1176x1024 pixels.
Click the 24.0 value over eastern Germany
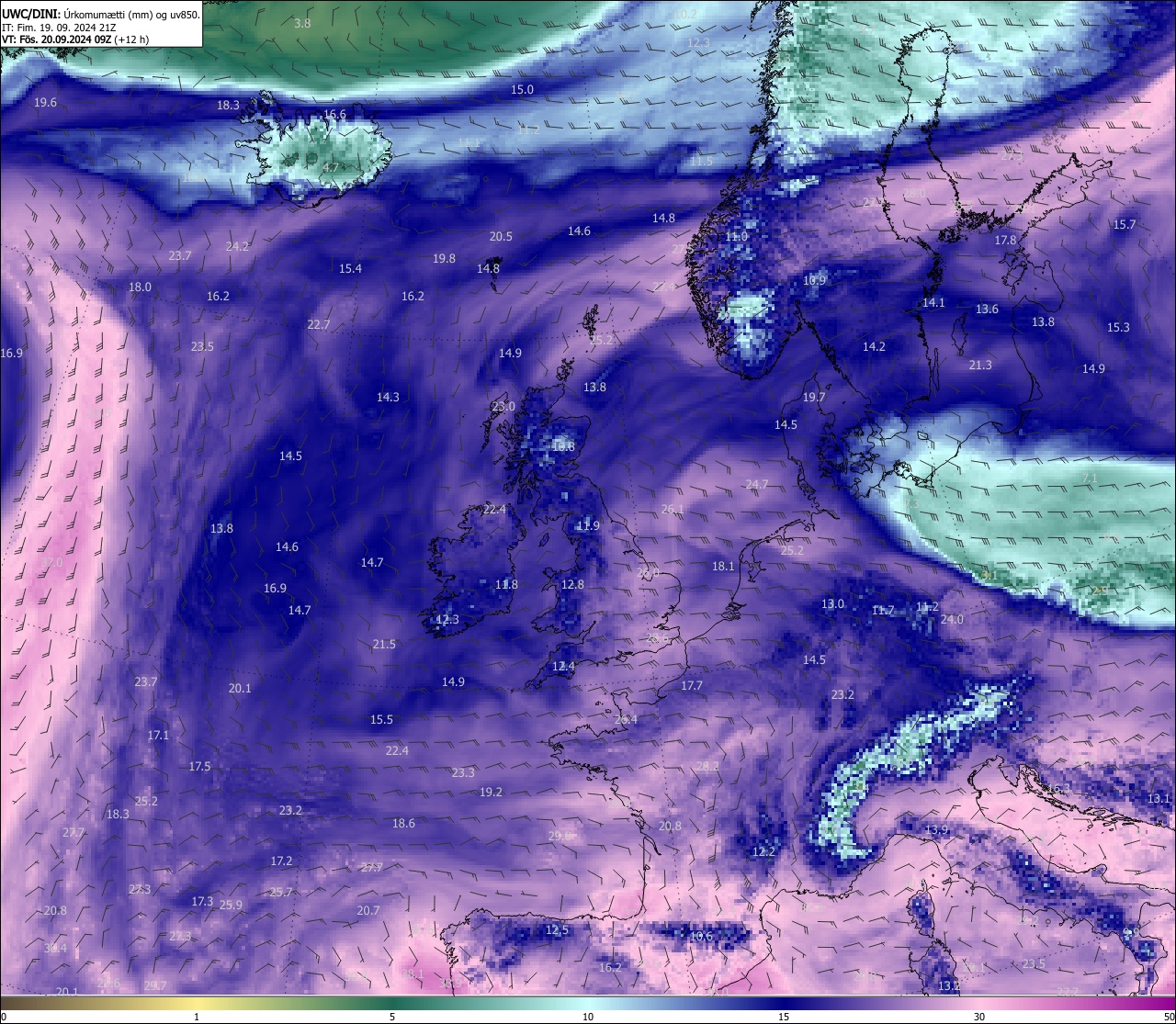pyautogui.click(x=952, y=619)
